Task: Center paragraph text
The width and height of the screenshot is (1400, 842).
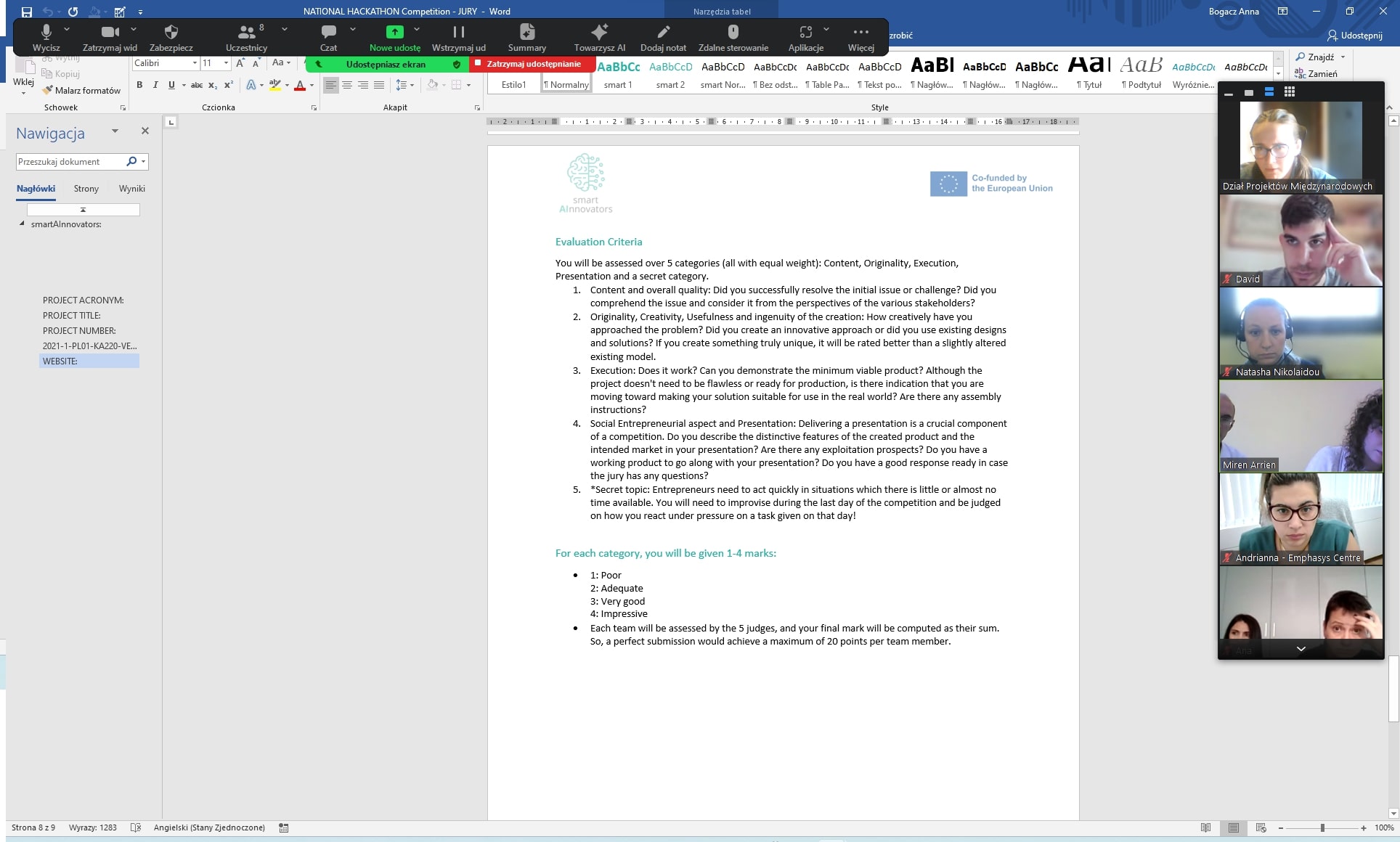Action: (347, 85)
